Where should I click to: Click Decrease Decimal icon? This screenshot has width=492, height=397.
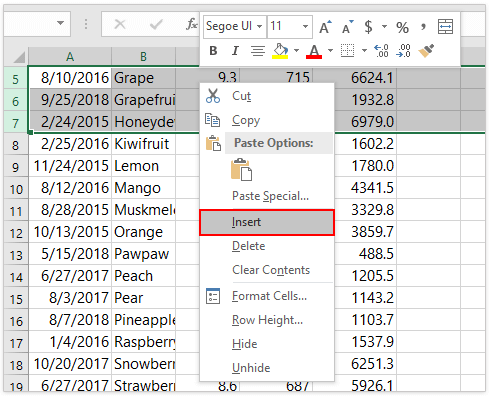[x=403, y=51]
